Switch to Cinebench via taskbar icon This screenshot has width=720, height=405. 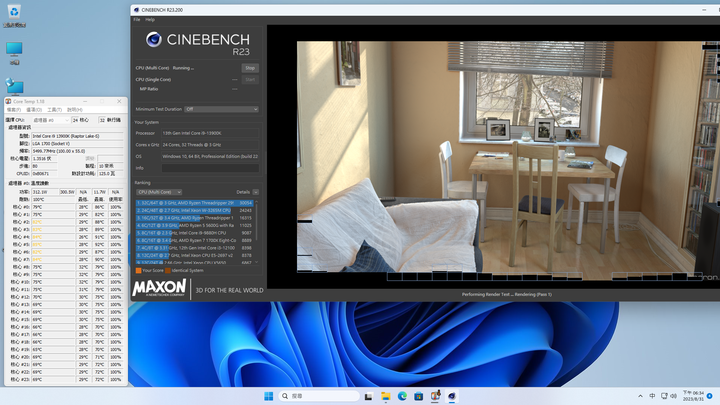(x=452, y=396)
